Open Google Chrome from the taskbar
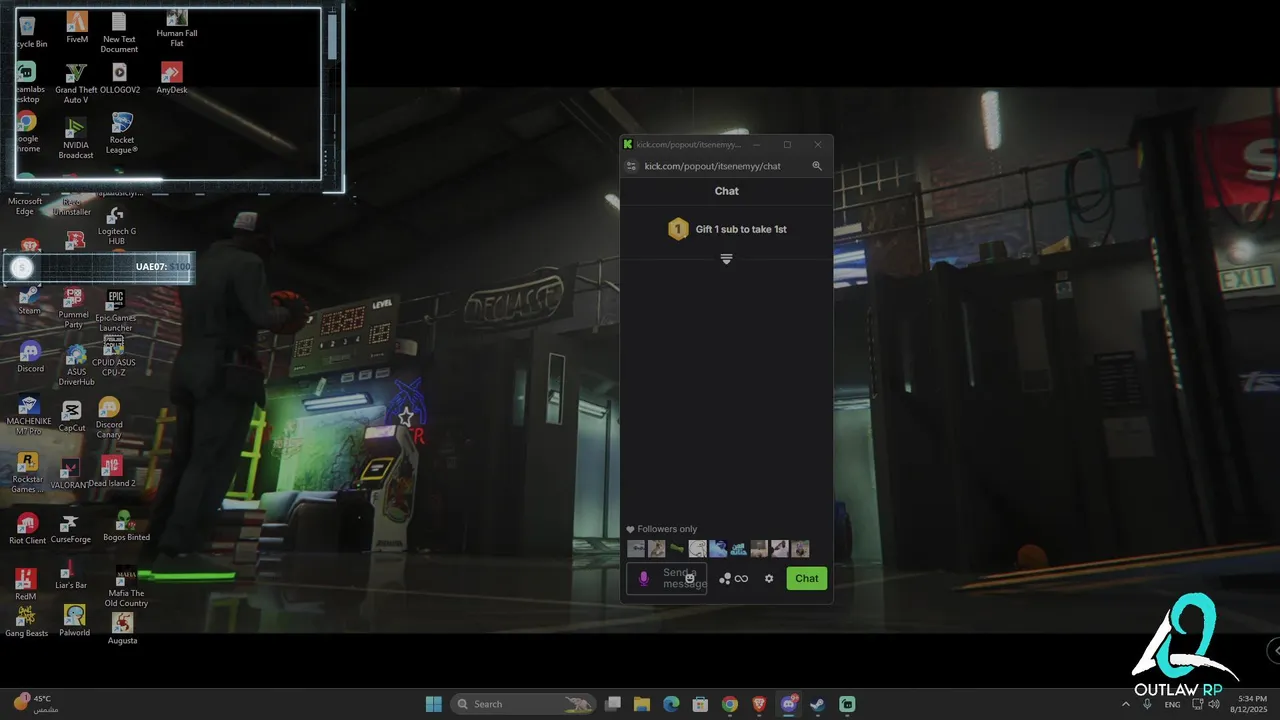 click(x=730, y=704)
